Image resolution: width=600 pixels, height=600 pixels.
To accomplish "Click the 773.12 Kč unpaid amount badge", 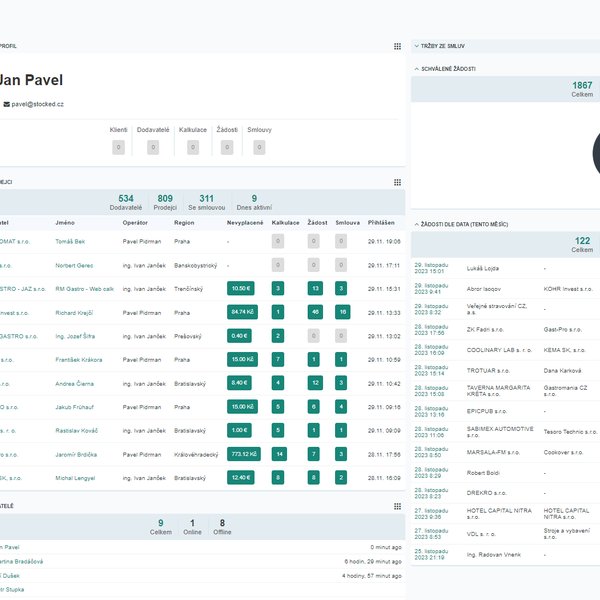I will pyautogui.click(x=243, y=454).
